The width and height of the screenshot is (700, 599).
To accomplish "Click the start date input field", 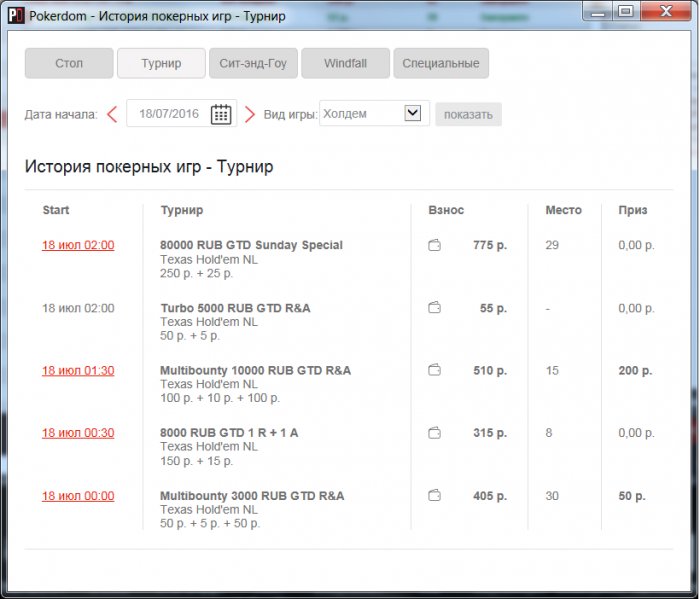I will (168, 114).
